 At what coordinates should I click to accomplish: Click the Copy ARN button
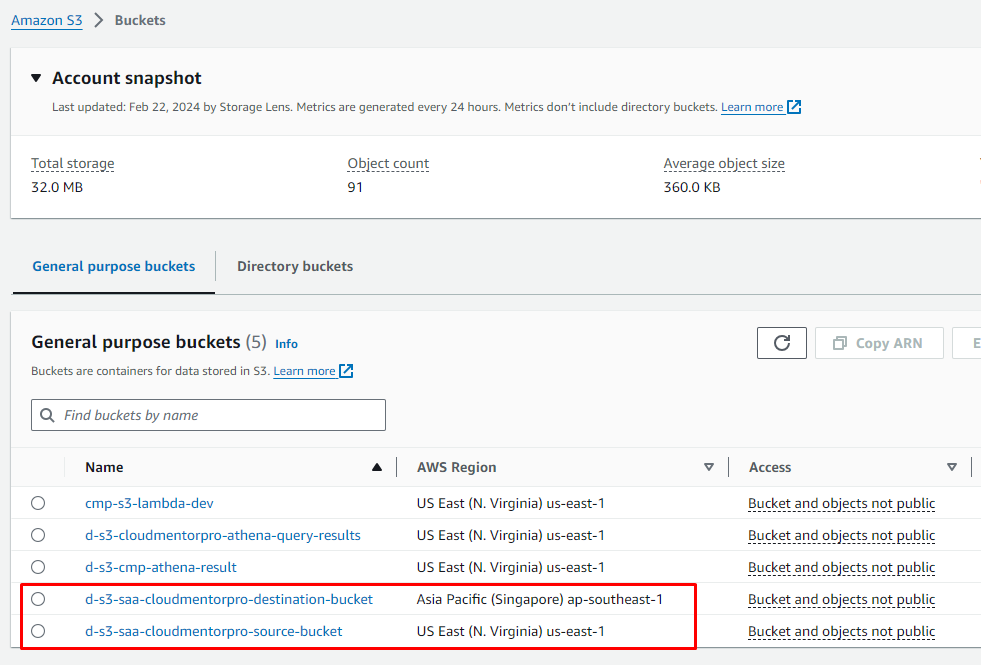878,343
